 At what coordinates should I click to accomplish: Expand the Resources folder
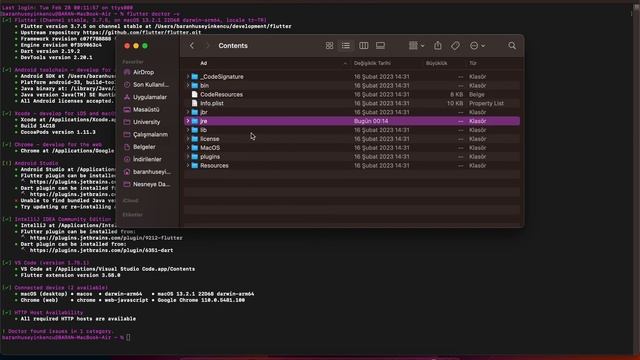point(188,166)
